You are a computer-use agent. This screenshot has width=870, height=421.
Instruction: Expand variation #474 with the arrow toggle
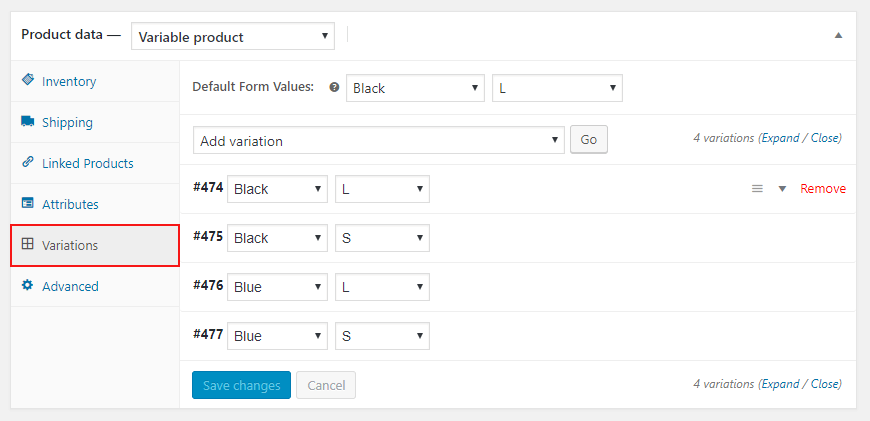[x=782, y=188]
